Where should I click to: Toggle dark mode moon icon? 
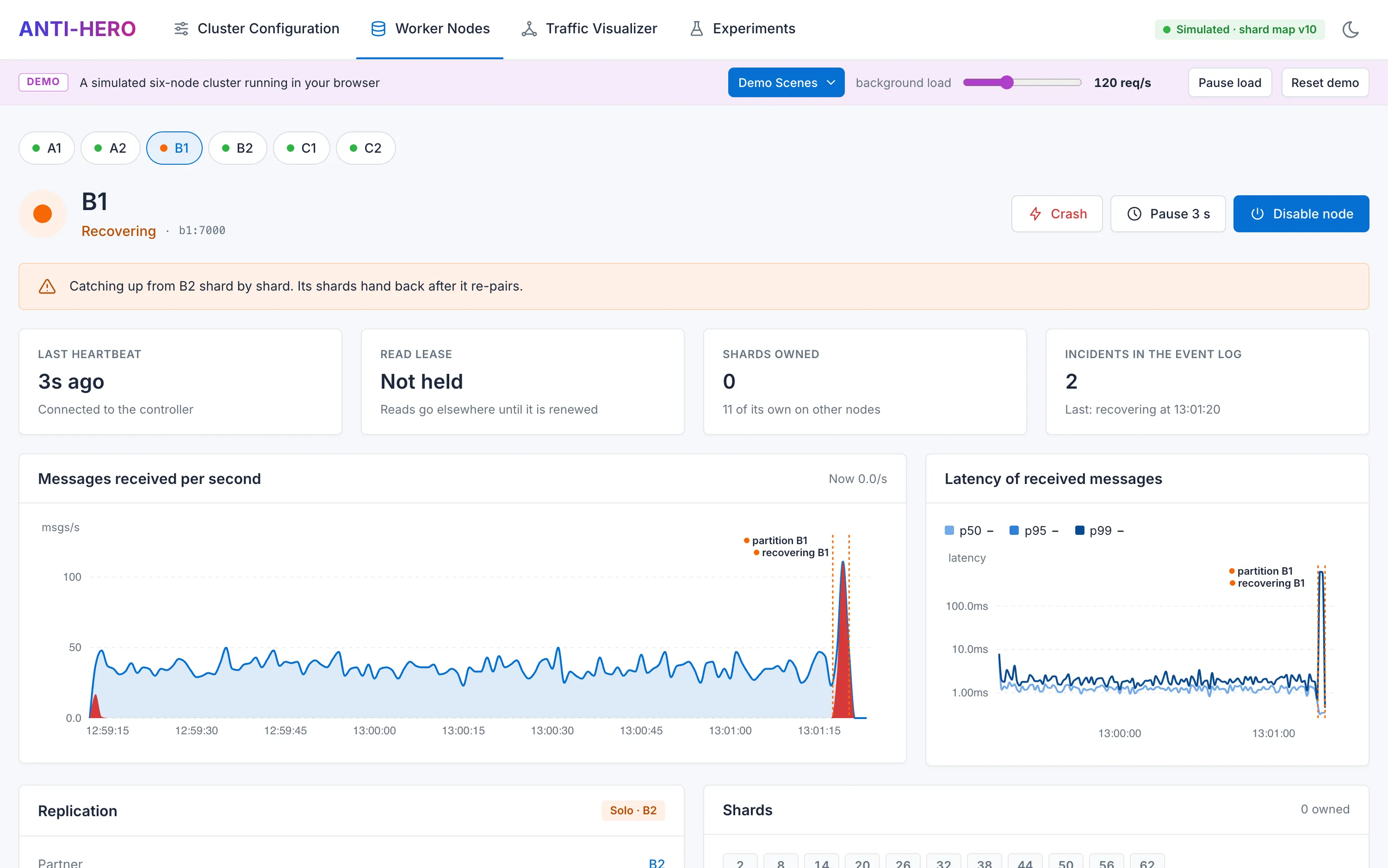(x=1350, y=29)
